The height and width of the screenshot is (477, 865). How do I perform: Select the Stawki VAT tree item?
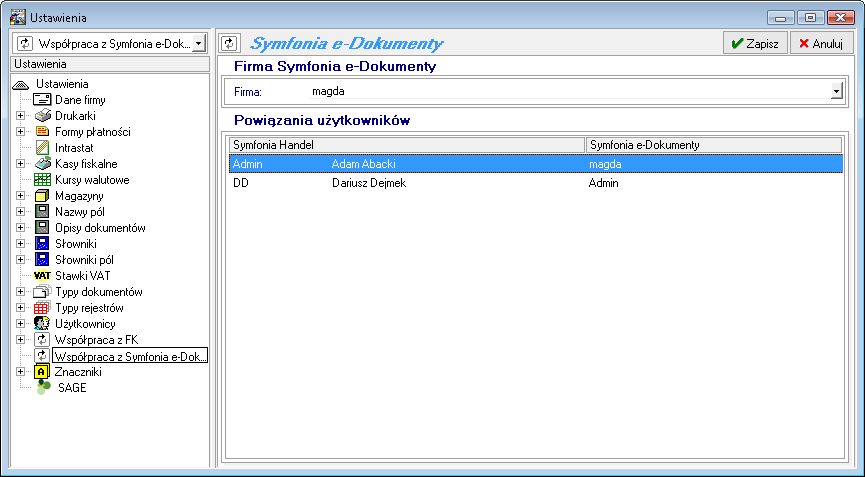click(82, 276)
